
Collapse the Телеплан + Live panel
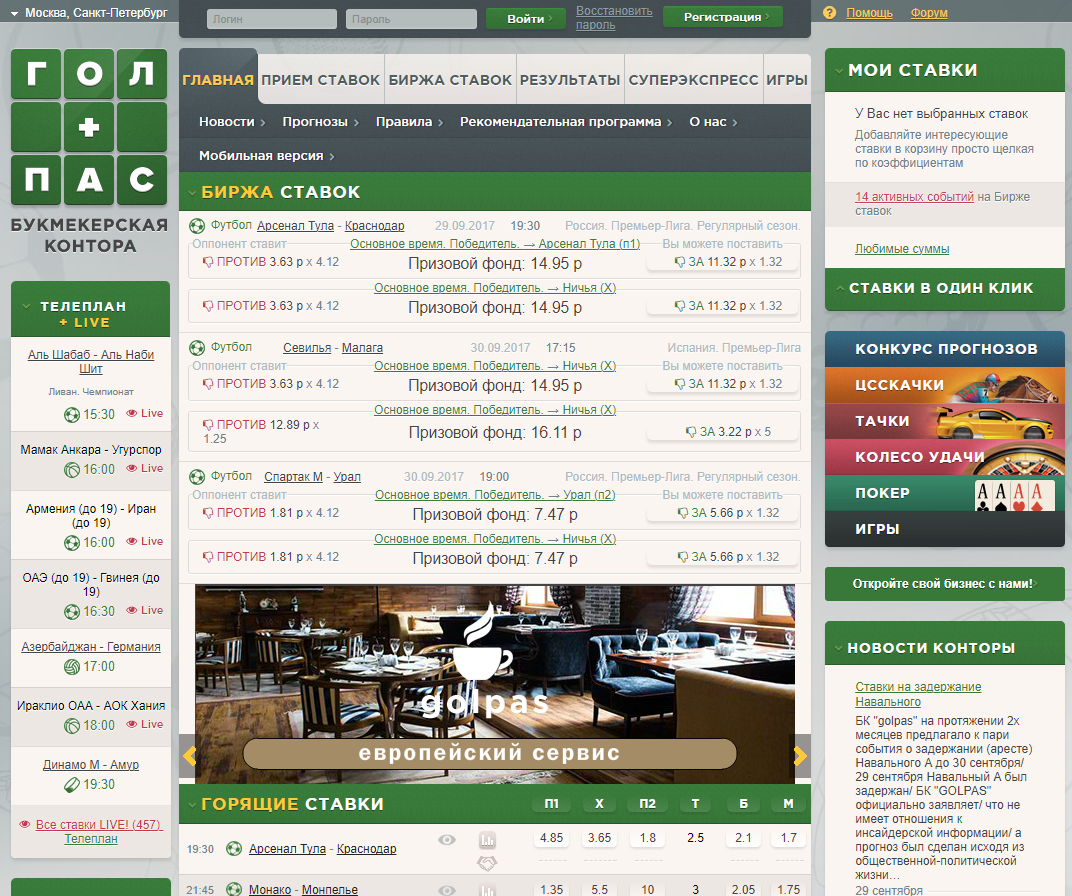26,306
